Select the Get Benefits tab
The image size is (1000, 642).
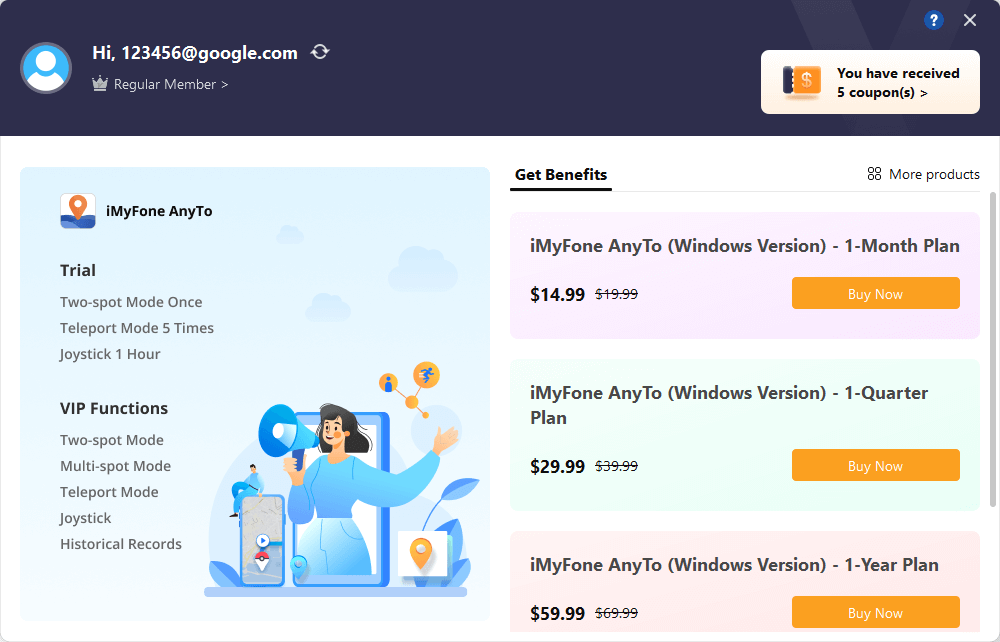561,175
